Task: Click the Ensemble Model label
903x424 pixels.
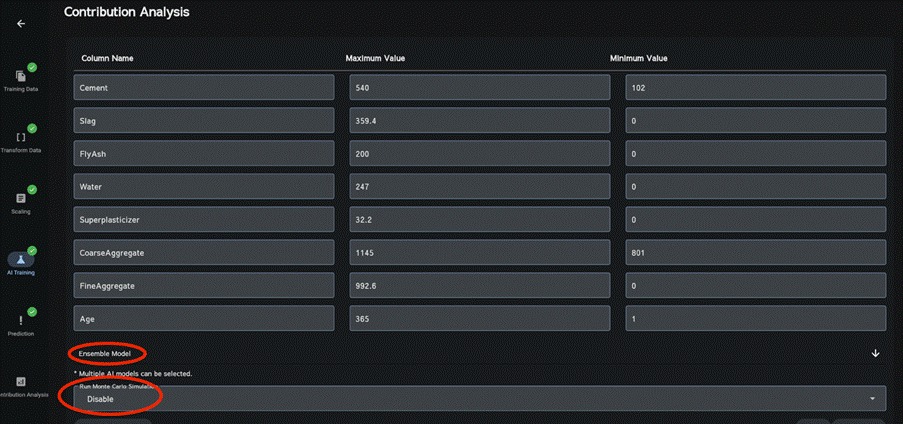Action: [105, 353]
